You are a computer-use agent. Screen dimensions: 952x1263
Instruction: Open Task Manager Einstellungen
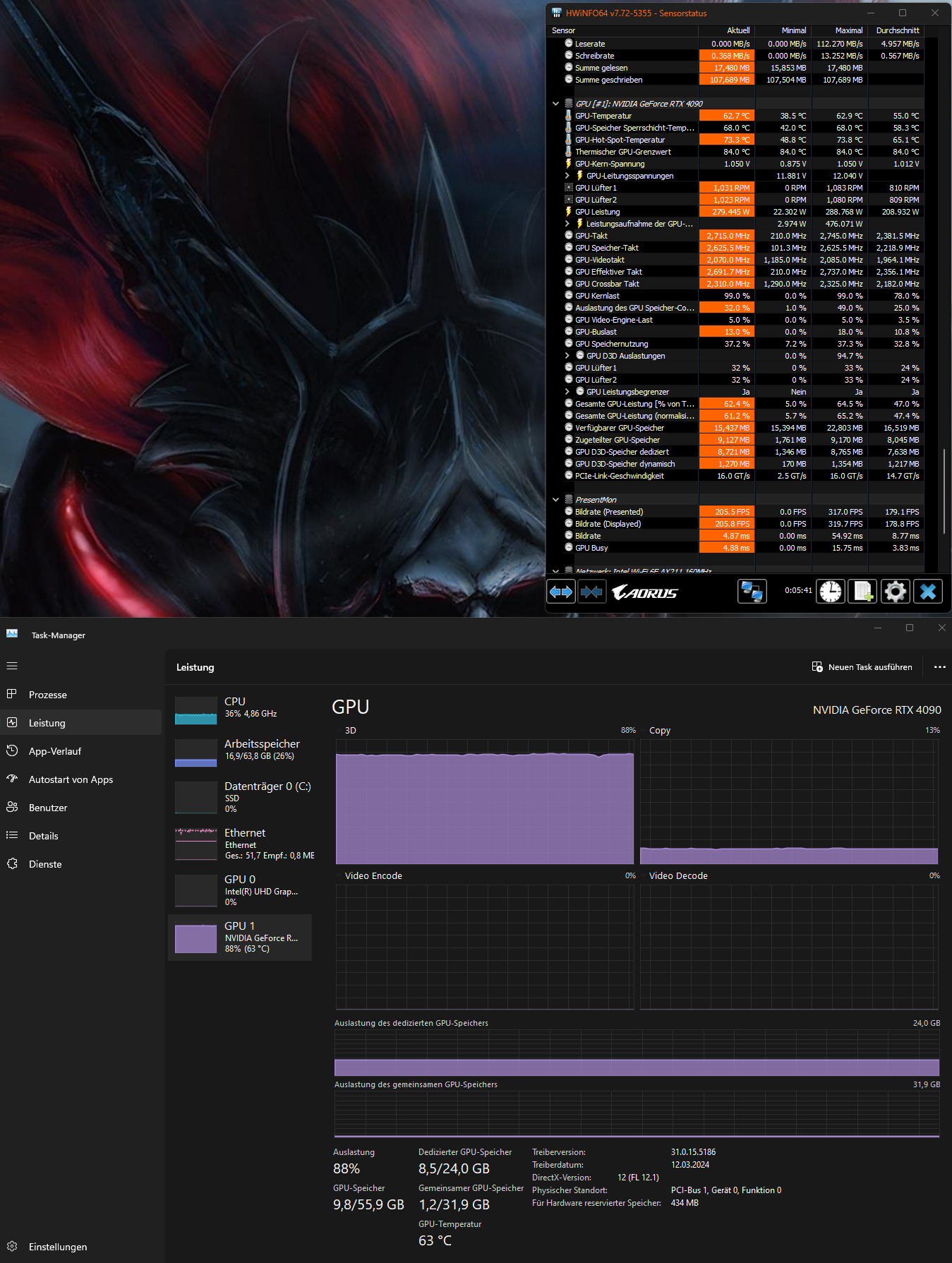pyautogui.click(x=81, y=1247)
